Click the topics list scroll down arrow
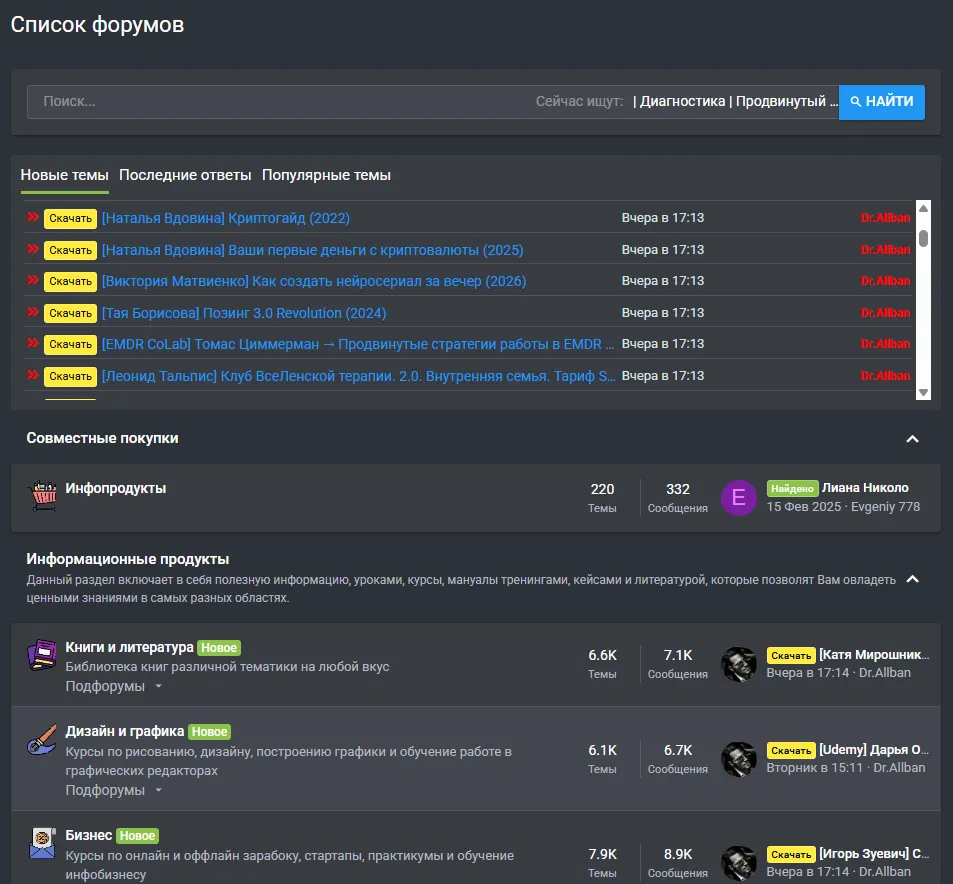The height and width of the screenshot is (884, 953). [923, 393]
